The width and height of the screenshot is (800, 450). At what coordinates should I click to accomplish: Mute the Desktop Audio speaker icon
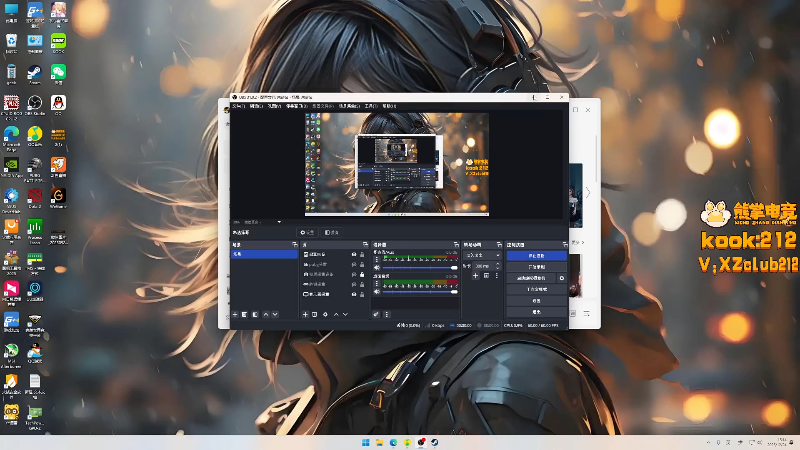click(x=377, y=292)
